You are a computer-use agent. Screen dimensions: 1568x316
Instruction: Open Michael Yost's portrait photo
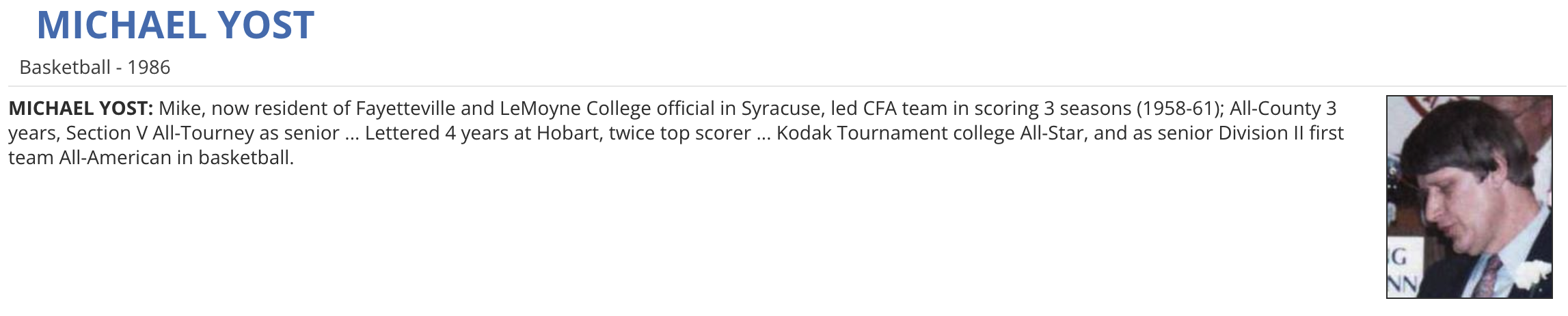tap(1469, 197)
